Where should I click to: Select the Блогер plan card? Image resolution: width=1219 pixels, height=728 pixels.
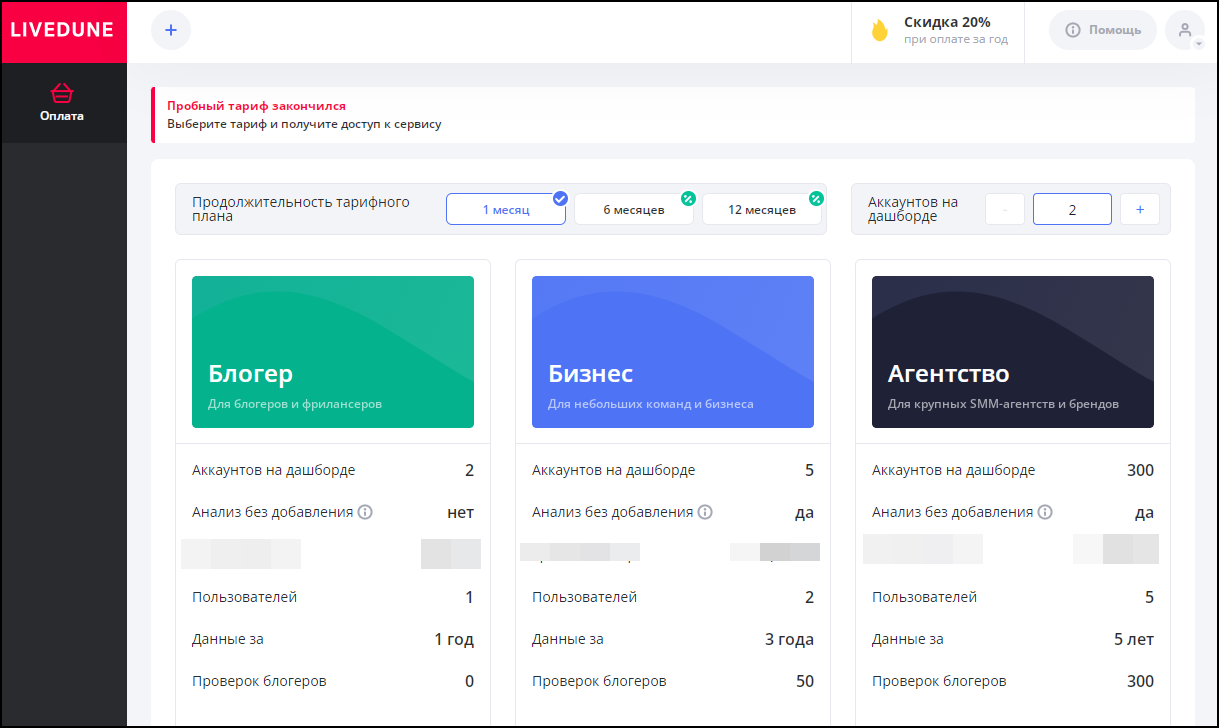(x=333, y=352)
